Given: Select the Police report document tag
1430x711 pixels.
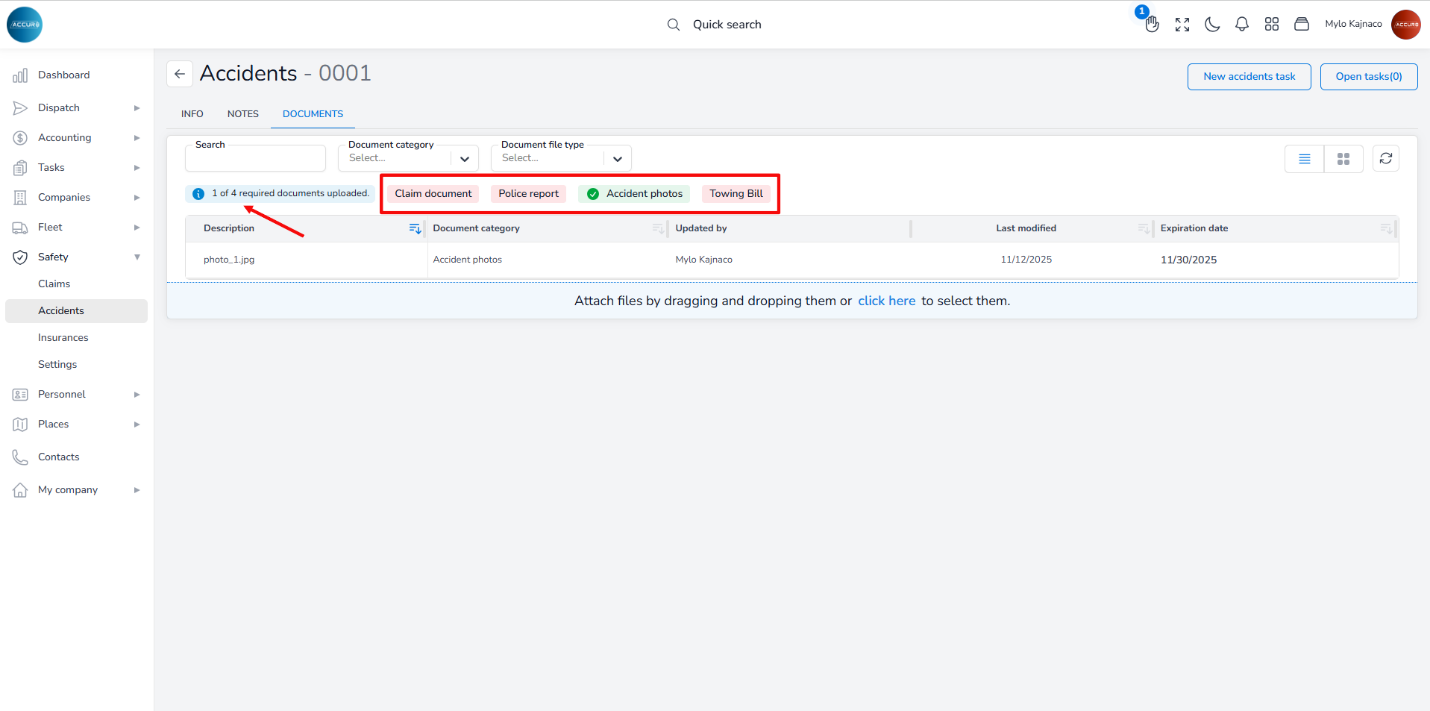Looking at the screenshot, I should (528, 194).
